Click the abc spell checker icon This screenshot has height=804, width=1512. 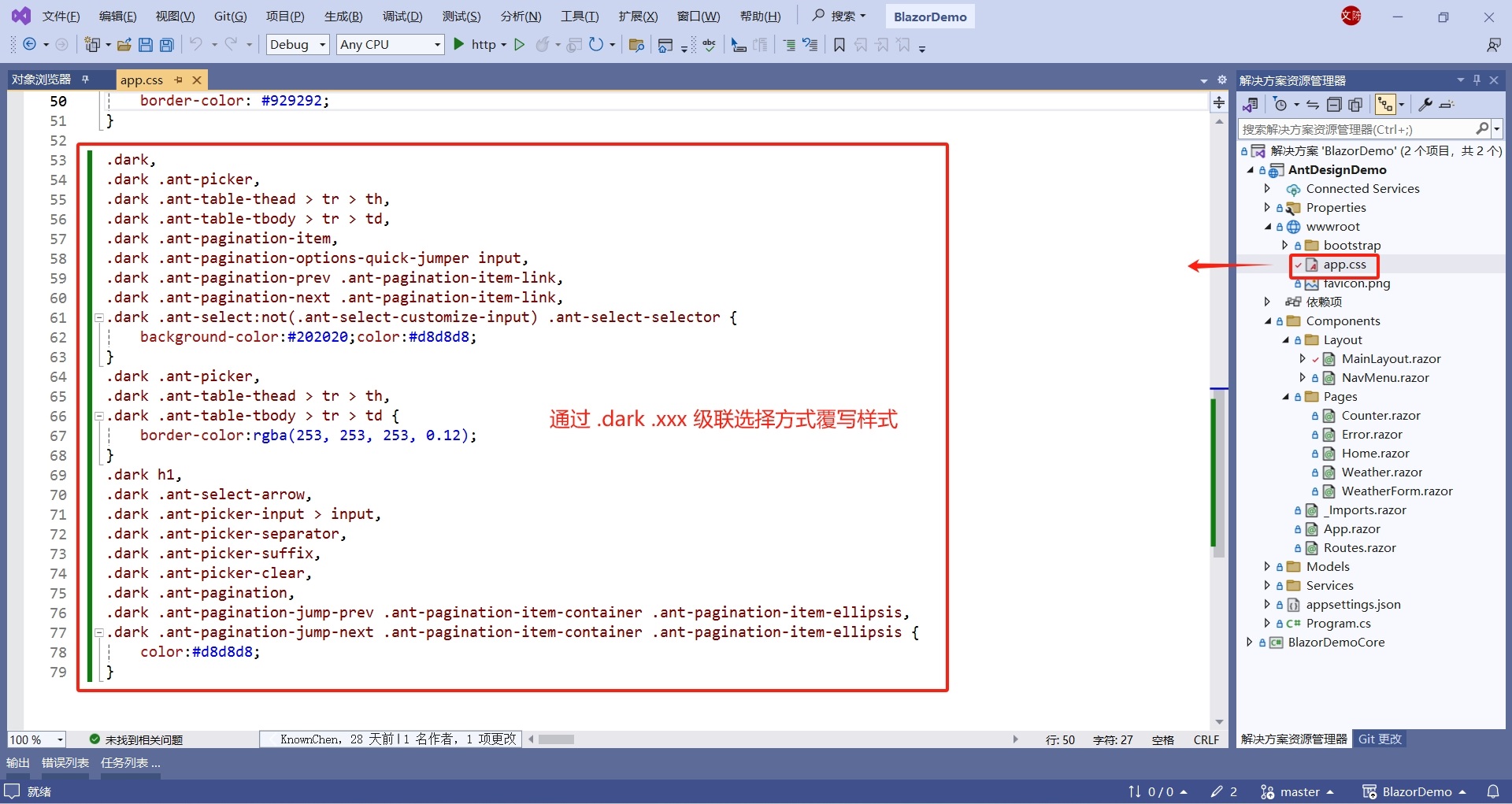click(710, 45)
